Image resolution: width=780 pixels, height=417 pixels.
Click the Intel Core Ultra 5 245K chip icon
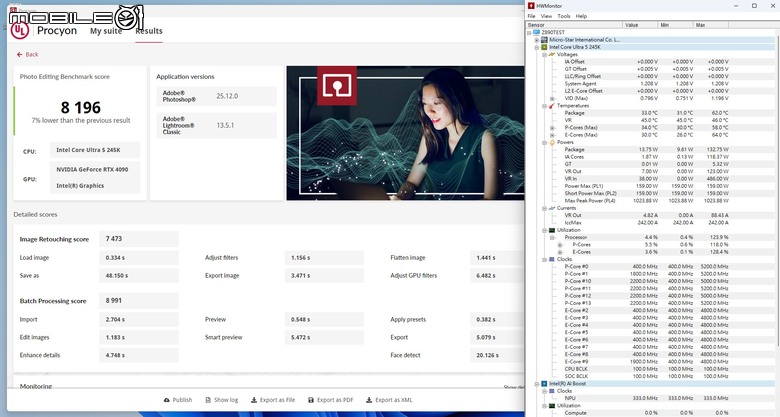pos(544,47)
